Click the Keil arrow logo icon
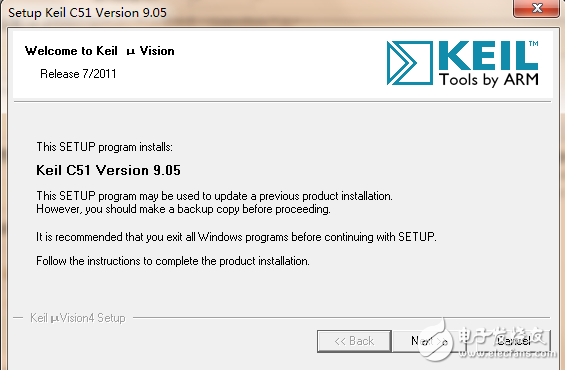This screenshot has width=565, height=370. click(x=410, y=63)
